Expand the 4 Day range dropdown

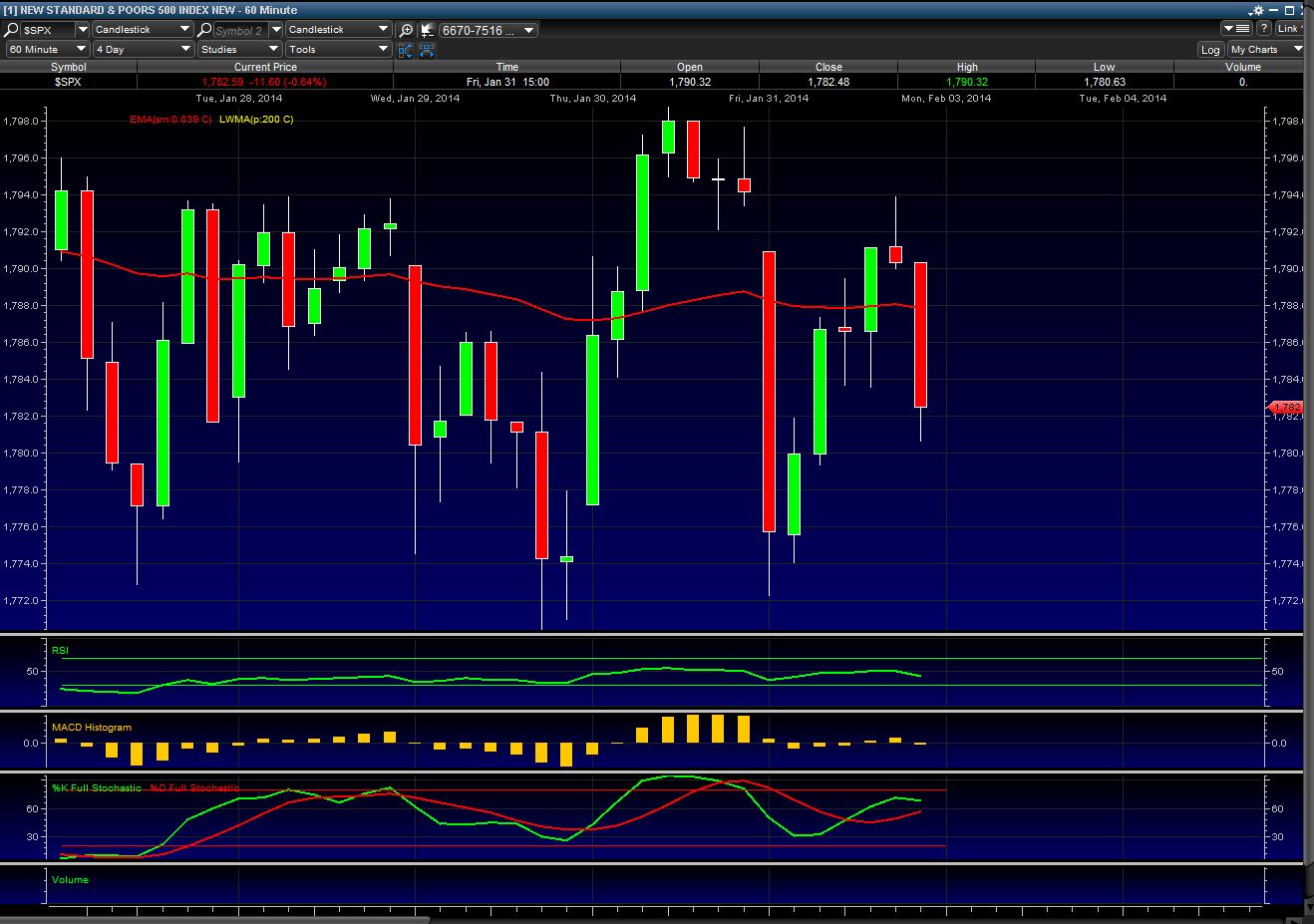(143, 49)
